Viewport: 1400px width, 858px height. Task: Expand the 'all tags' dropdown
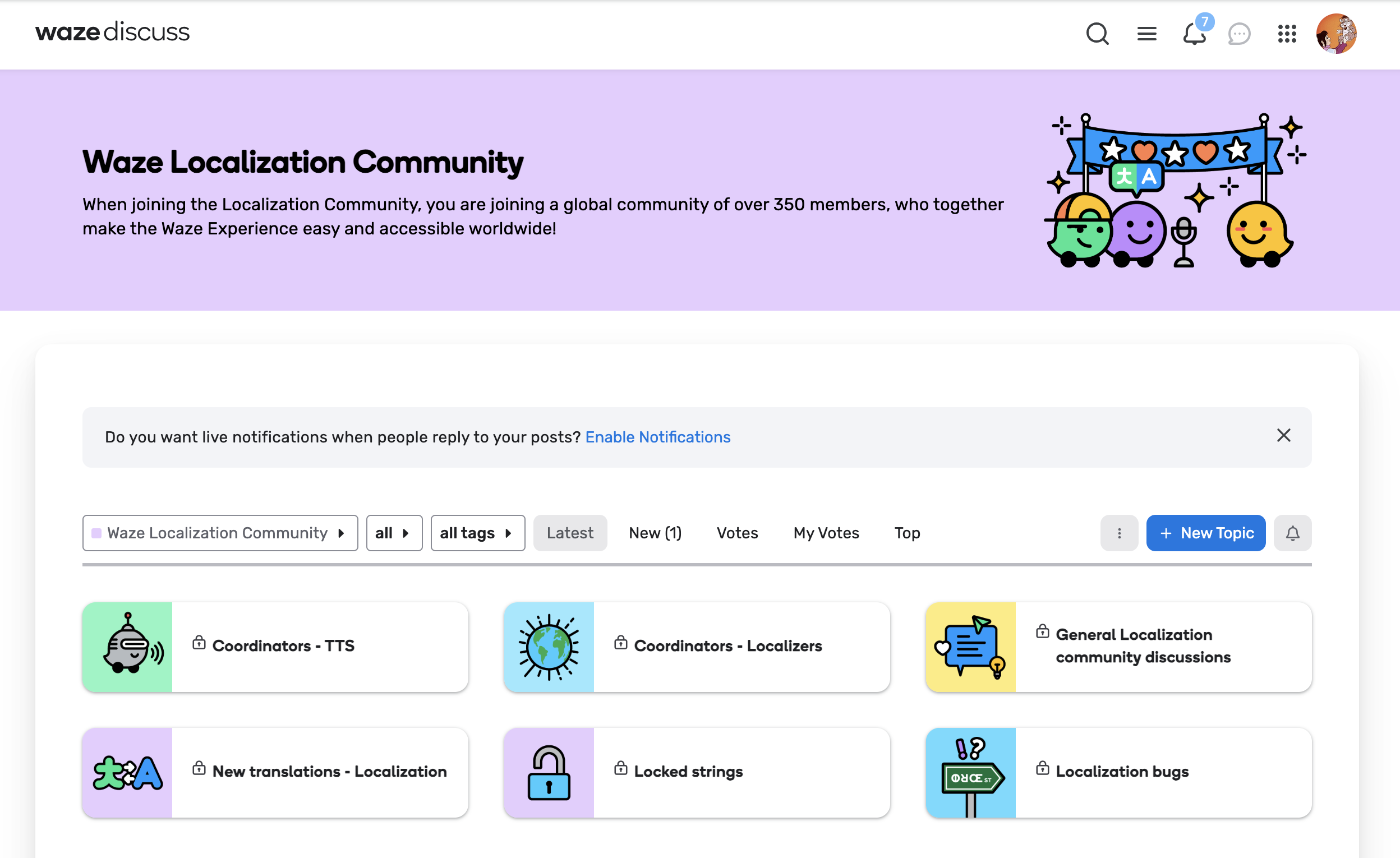[x=477, y=533]
